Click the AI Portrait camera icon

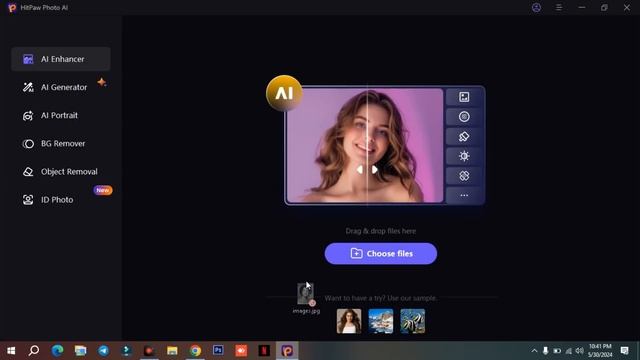pos(28,116)
